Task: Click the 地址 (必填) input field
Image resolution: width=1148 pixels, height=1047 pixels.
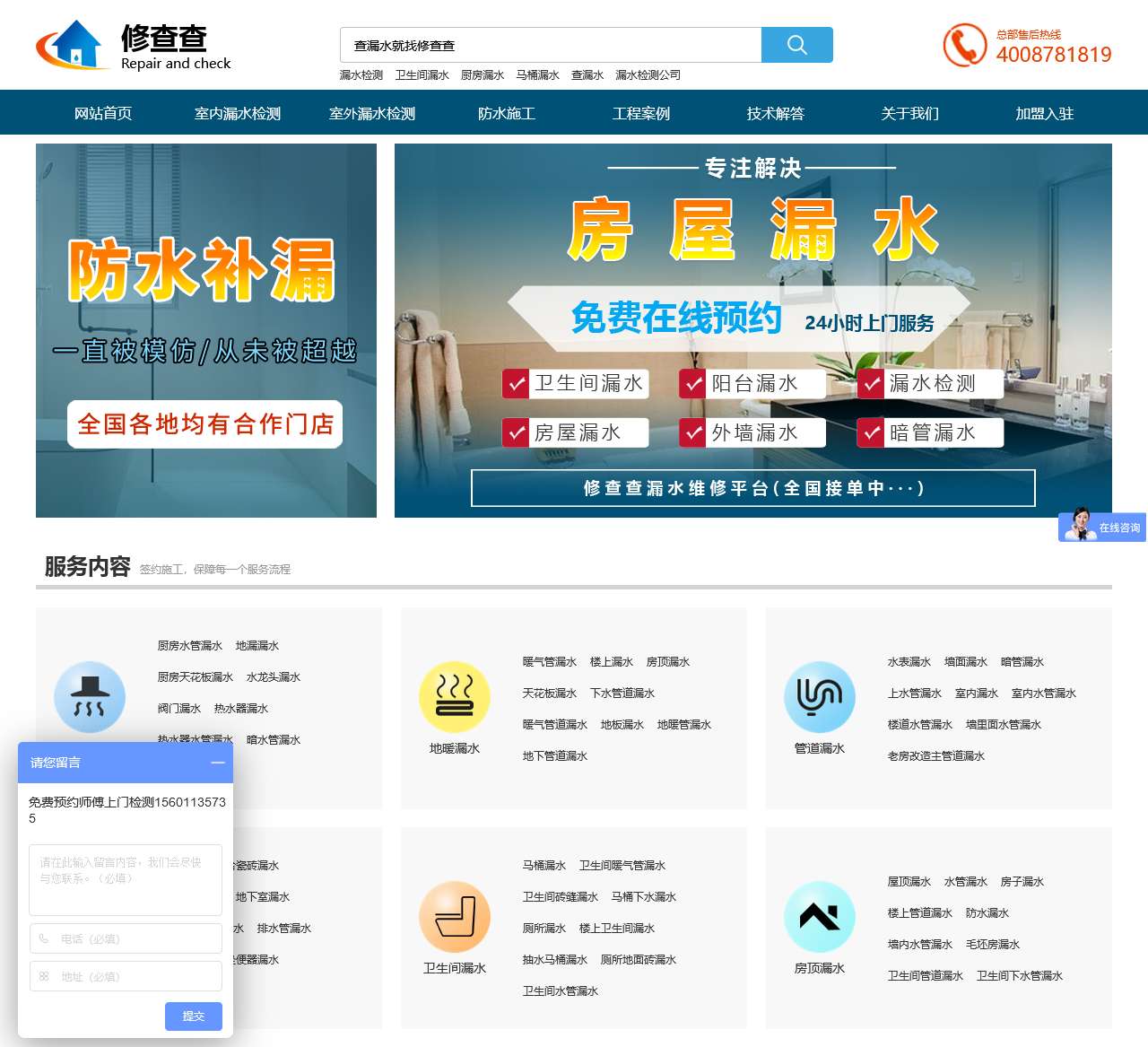Action: (126, 976)
